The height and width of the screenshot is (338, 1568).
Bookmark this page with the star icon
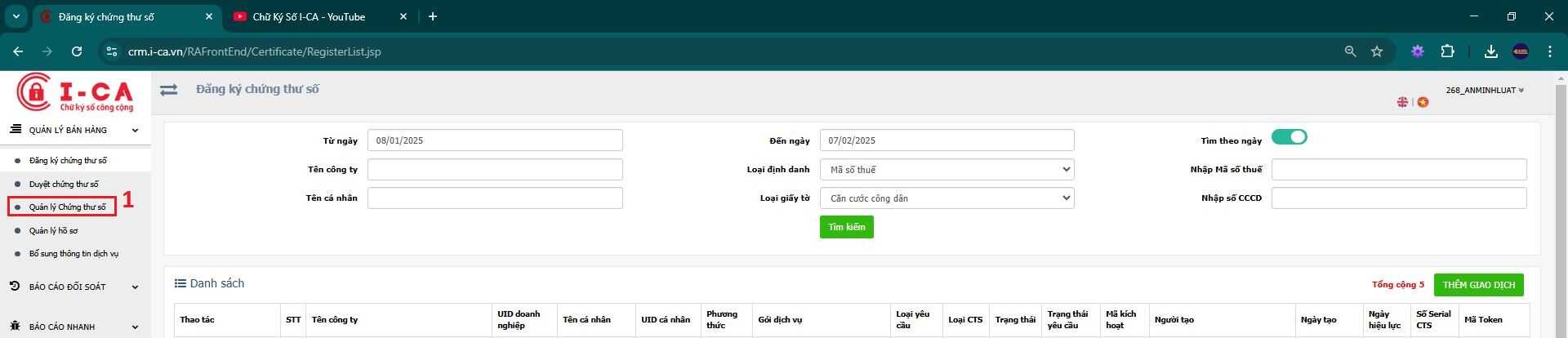pos(1377,51)
